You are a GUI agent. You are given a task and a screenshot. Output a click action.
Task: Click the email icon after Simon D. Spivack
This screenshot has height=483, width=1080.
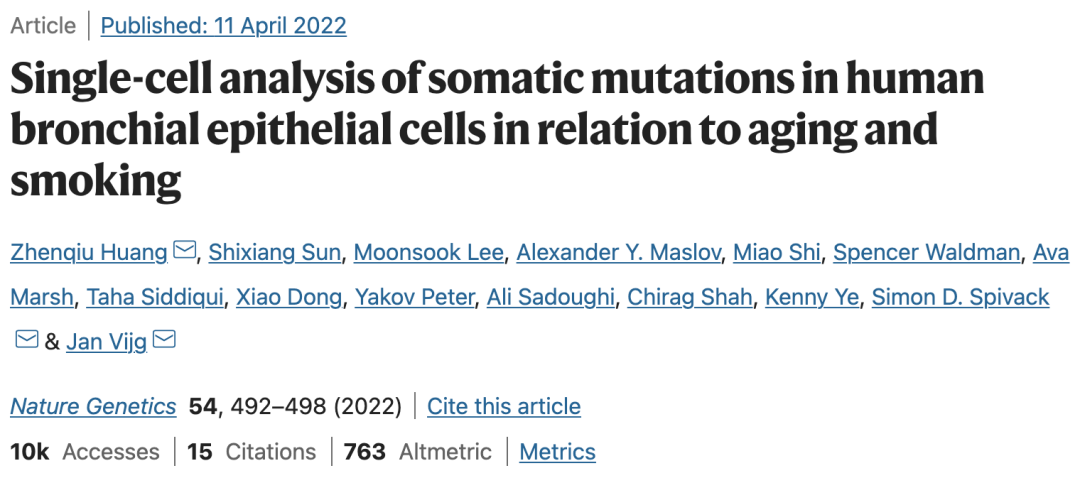tap(26, 340)
